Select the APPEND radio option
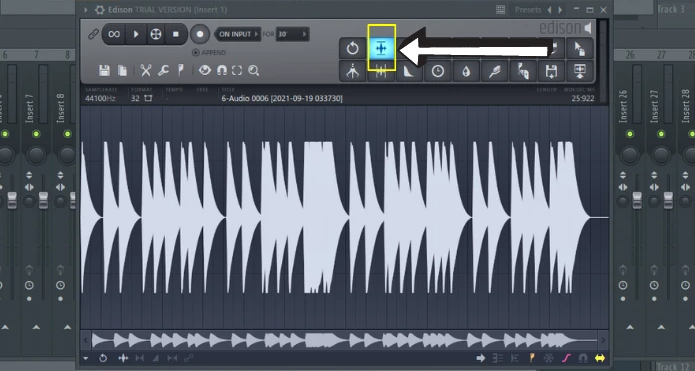695x371 pixels. [x=209, y=52]
